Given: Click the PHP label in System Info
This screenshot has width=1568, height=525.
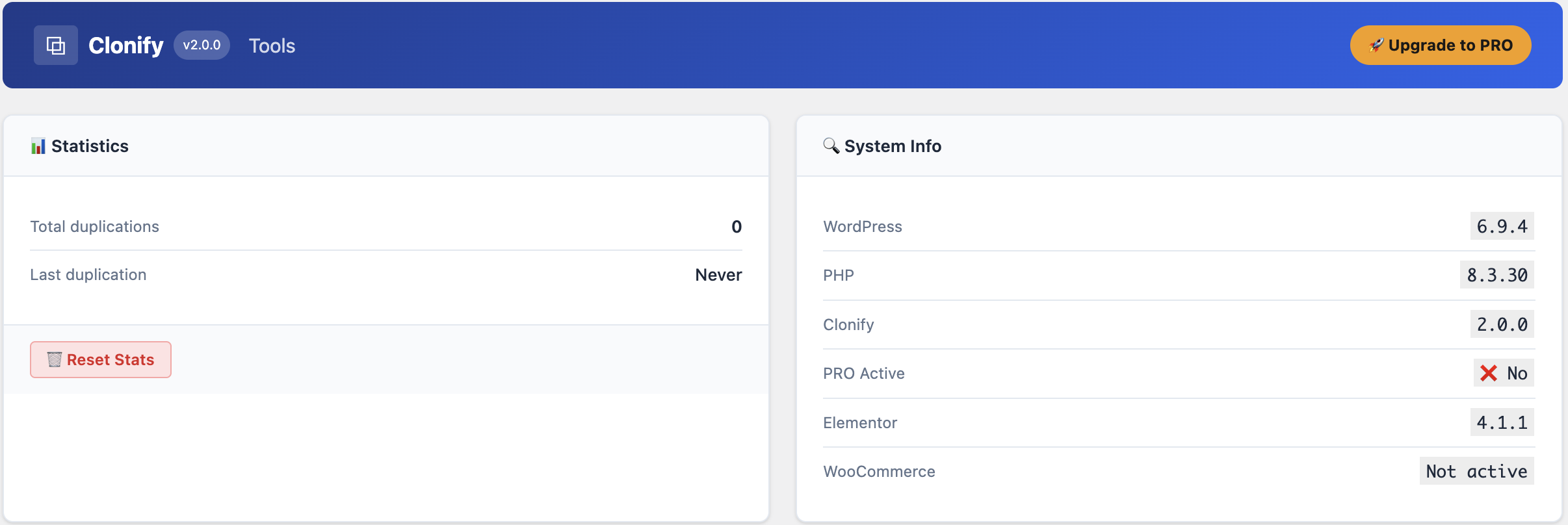Looking at the screenshot, I should (839, 275).
